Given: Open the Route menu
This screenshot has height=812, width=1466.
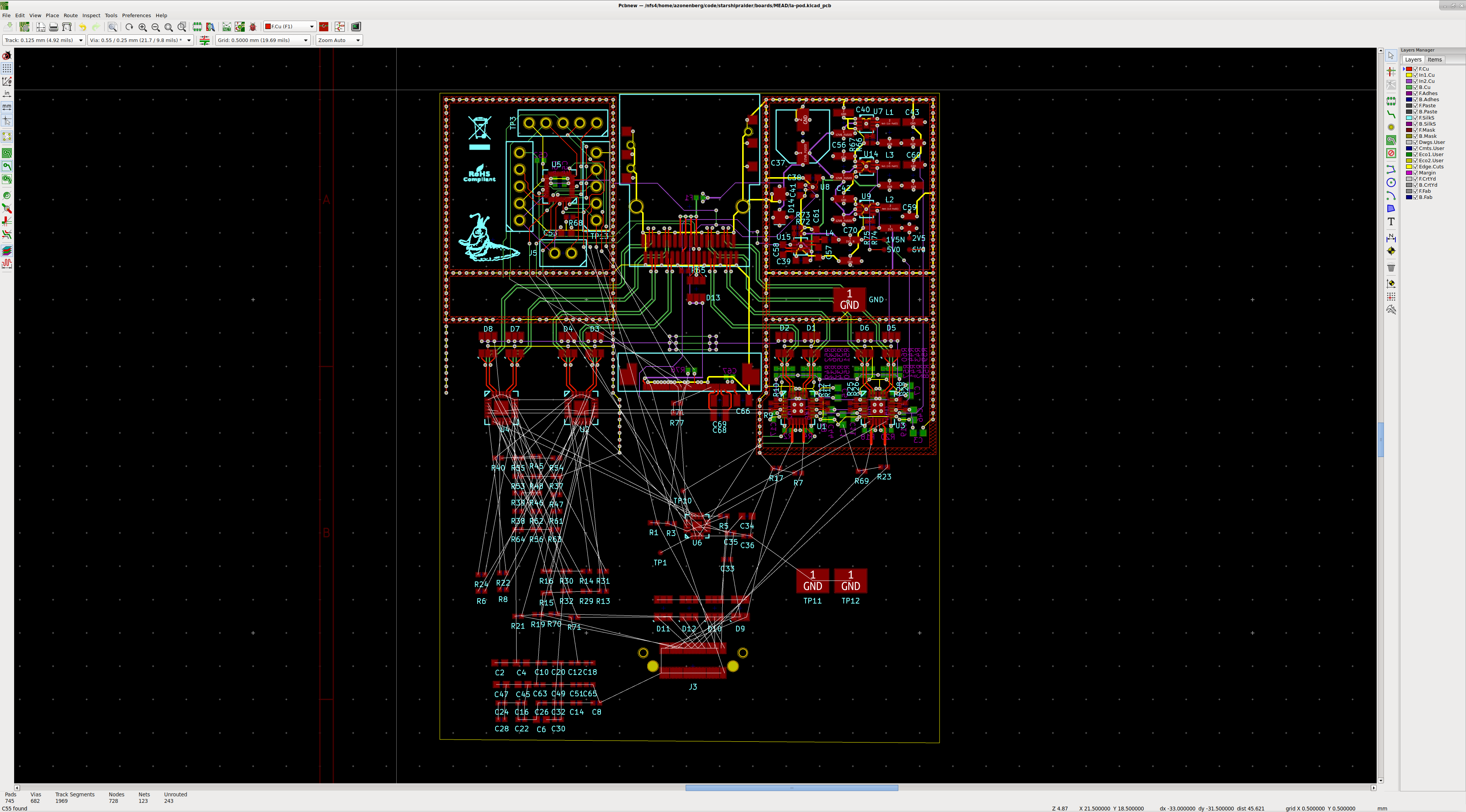Looking at the screenshot, I should tap(71, 15).
